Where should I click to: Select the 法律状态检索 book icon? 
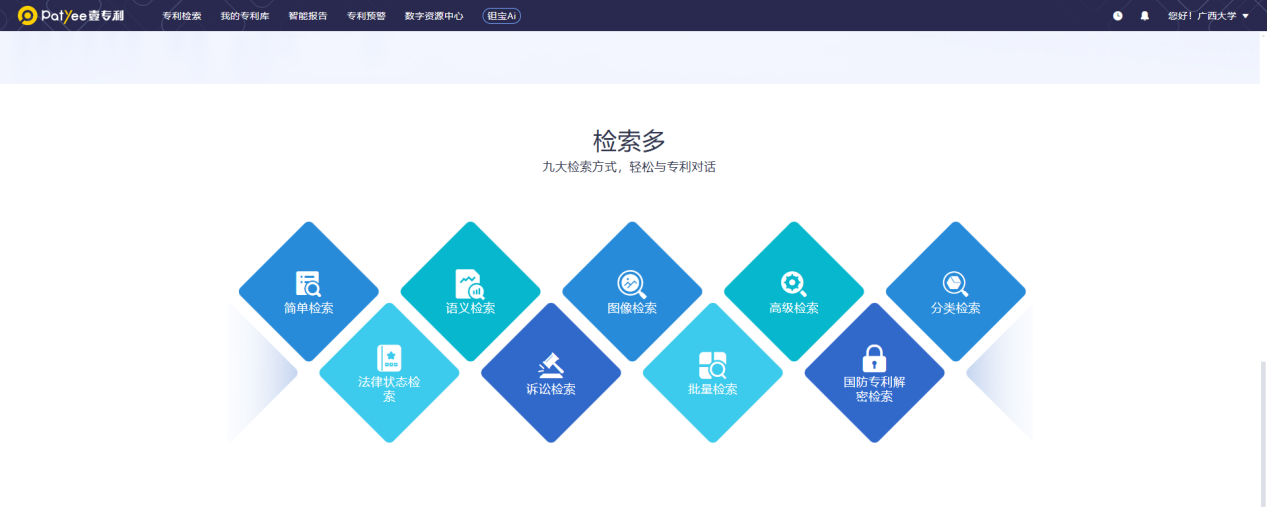point(389,358)
